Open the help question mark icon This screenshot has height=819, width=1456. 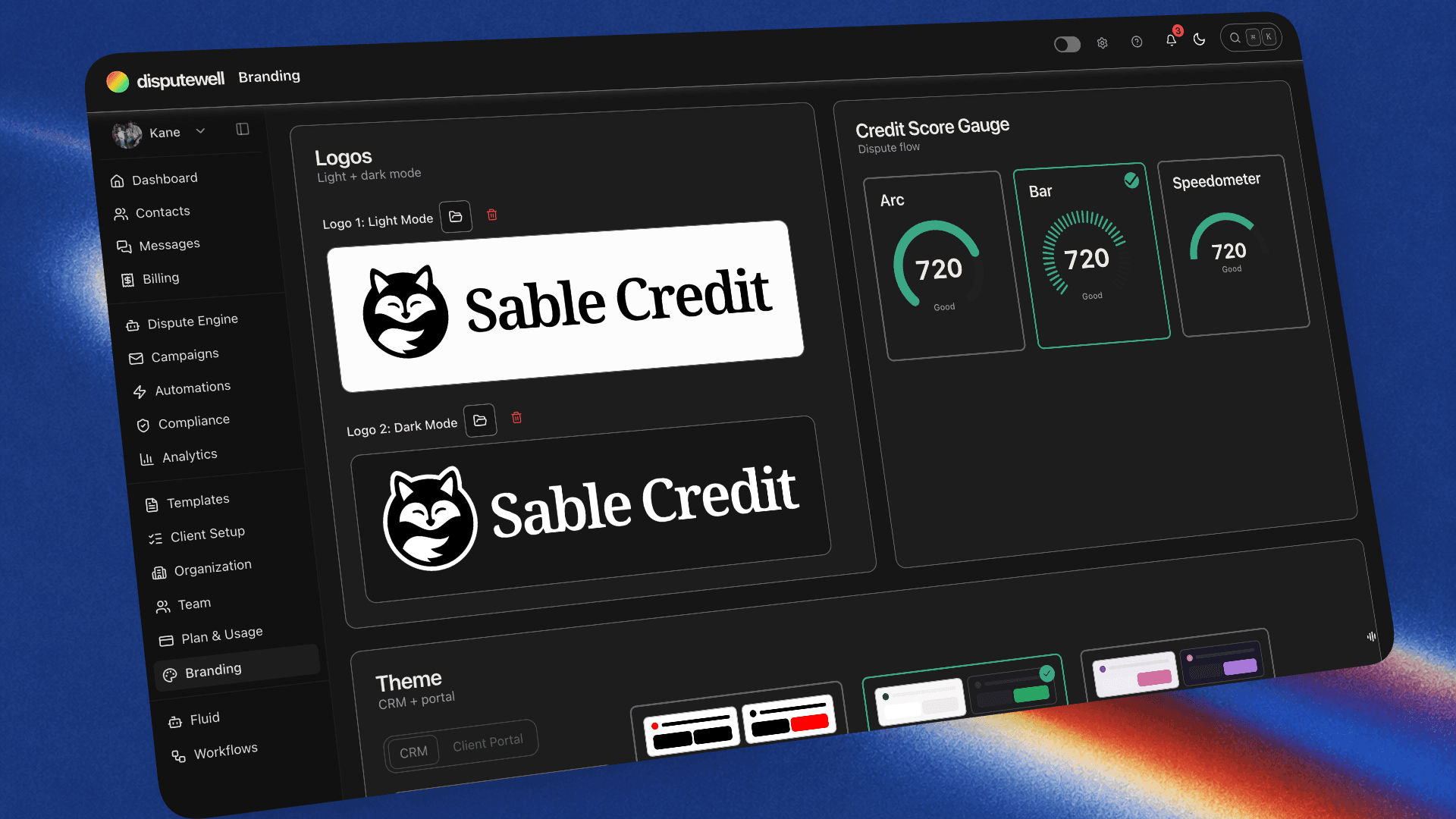[1136, 42]
